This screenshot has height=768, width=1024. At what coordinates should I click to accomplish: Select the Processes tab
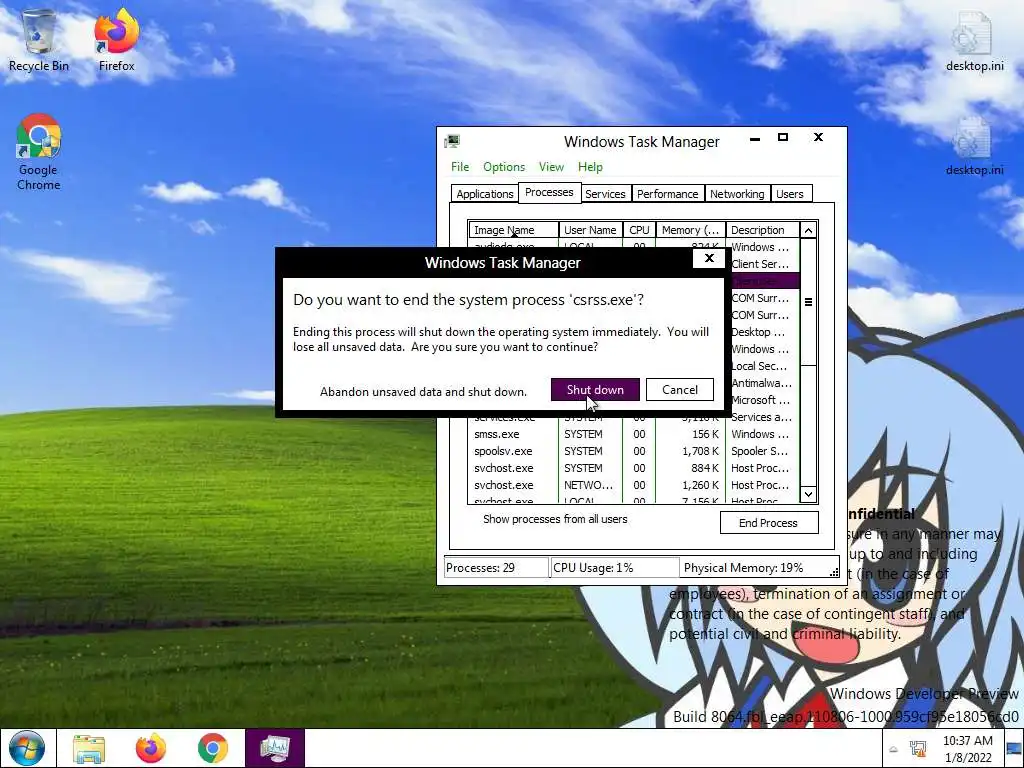(x=549, y=192)
